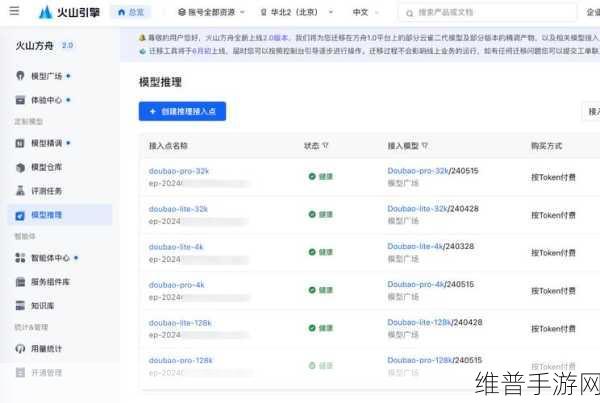Click the 火山引擎 logo
The height and width of the screenshot is (403, 600).
point(69,12)
